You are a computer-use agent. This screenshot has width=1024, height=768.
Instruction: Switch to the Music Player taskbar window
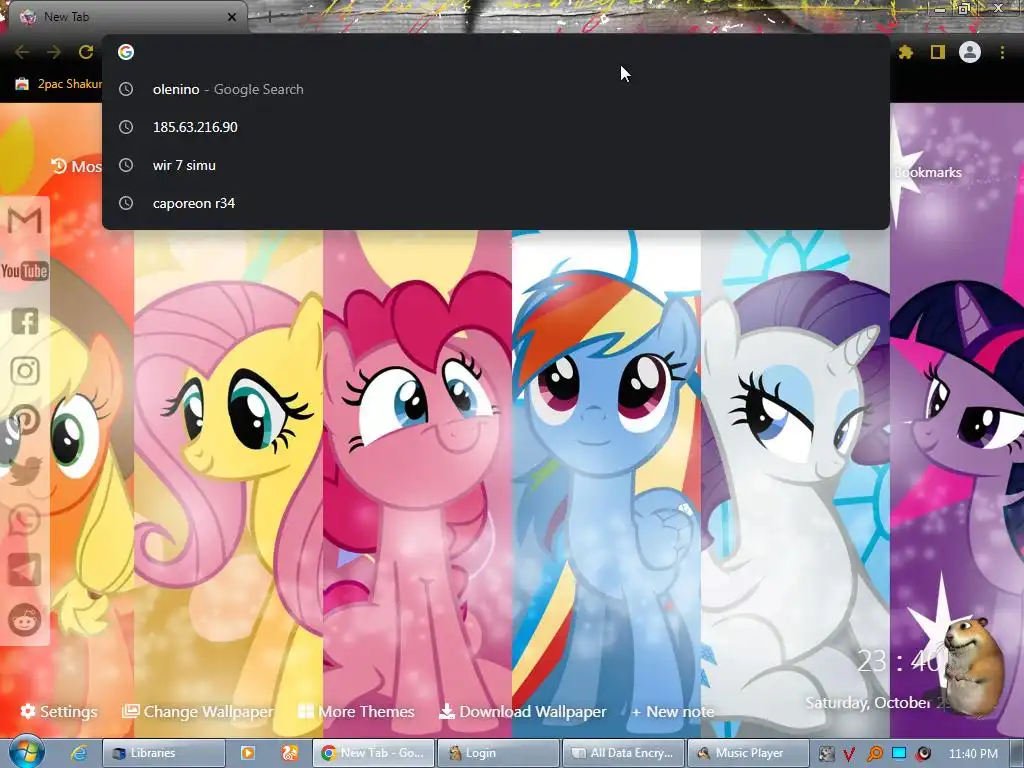coord(748,753)
